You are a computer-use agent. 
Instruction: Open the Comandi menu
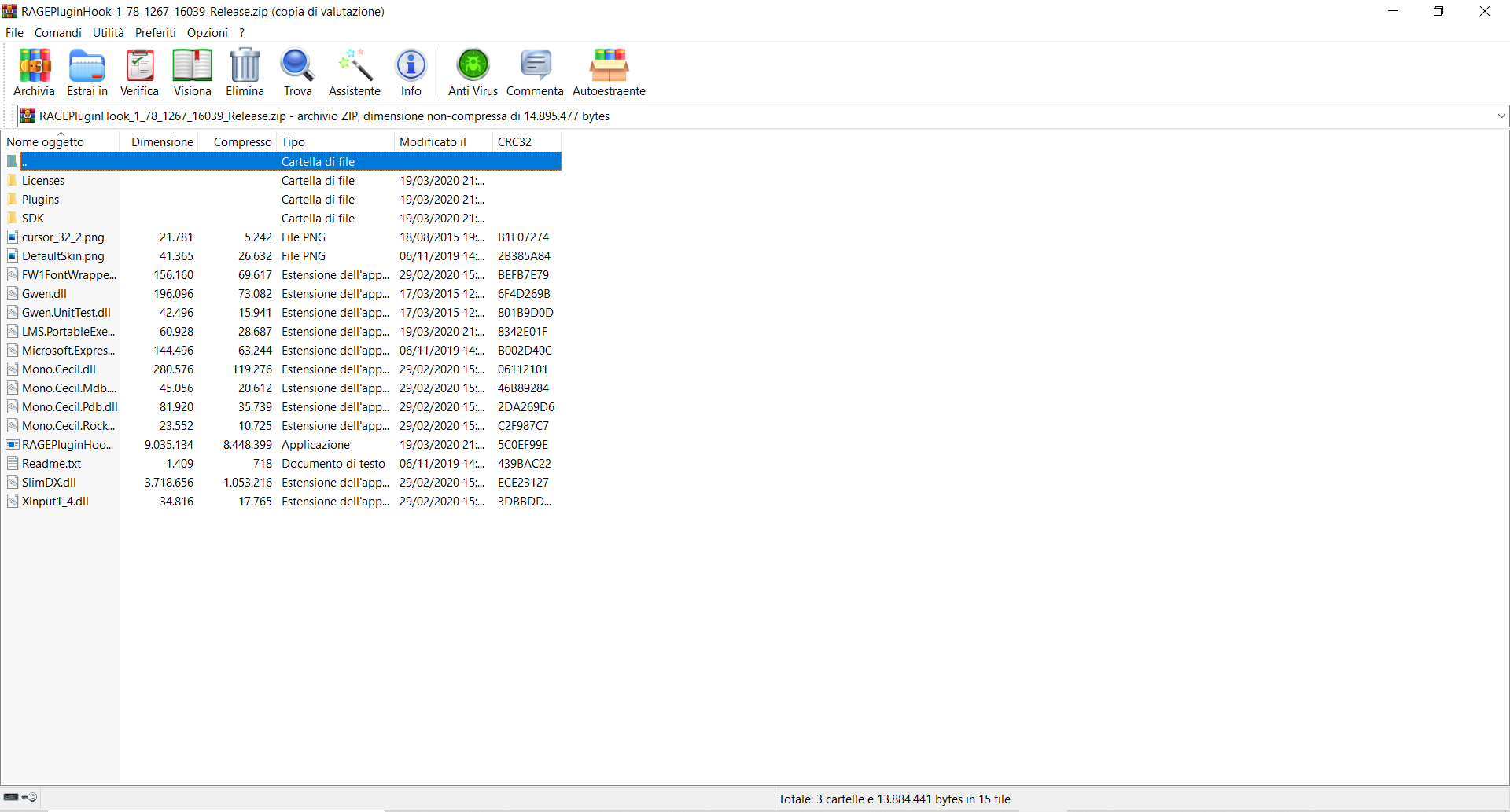tap(57, 33)
